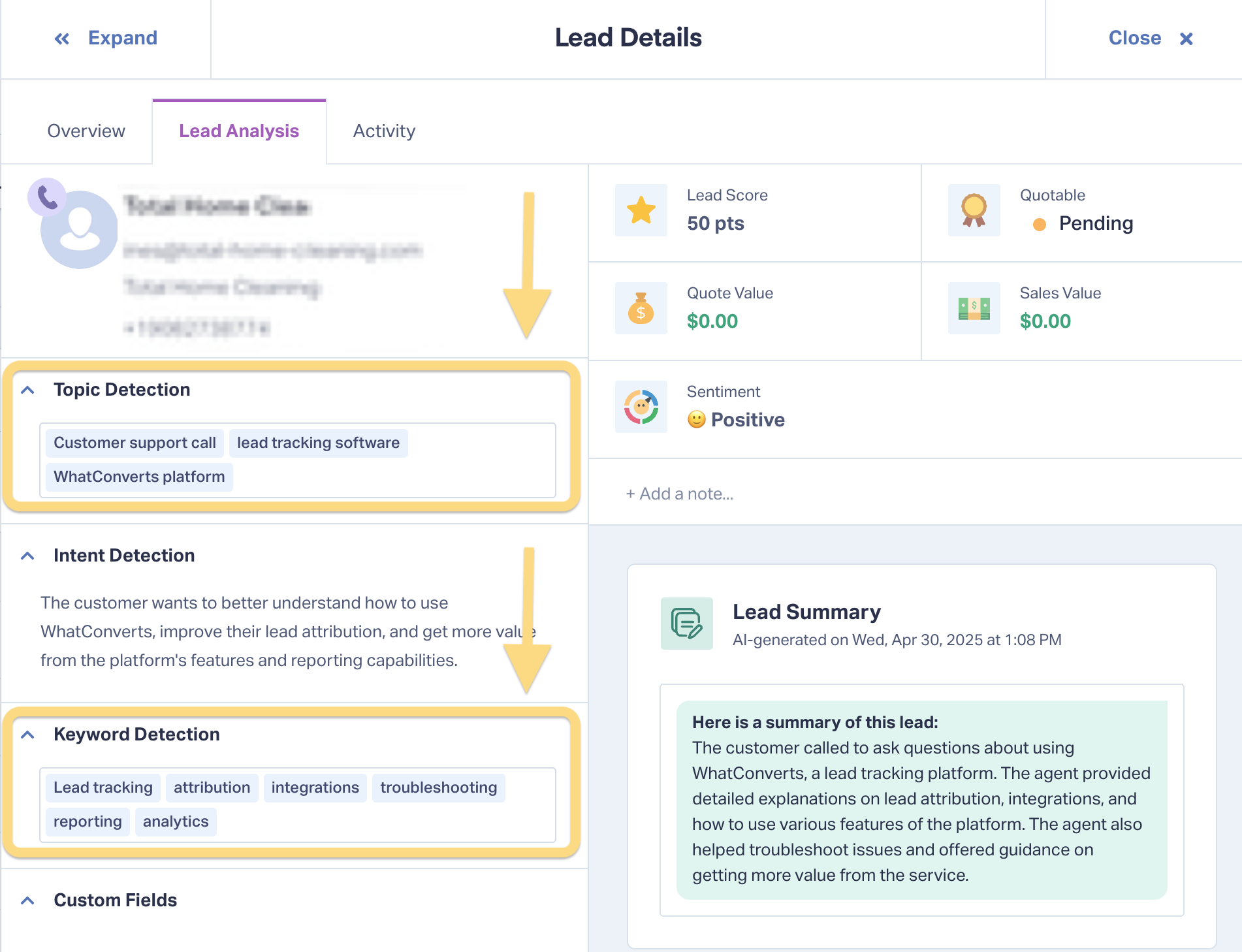This screenshot has height=952, width=1242.
Task: Click the Topic Detection heading text
Action: click(x=122, y=390)
